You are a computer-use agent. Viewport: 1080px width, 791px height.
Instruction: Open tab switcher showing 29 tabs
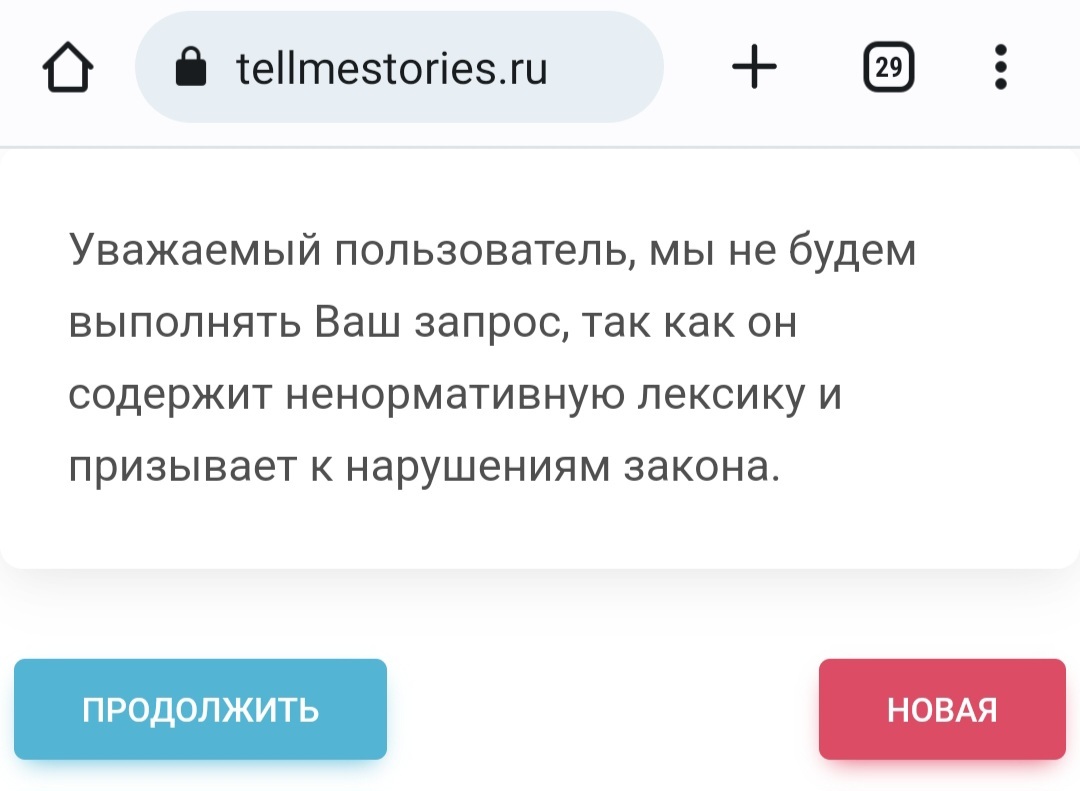[x=887, y=68]
